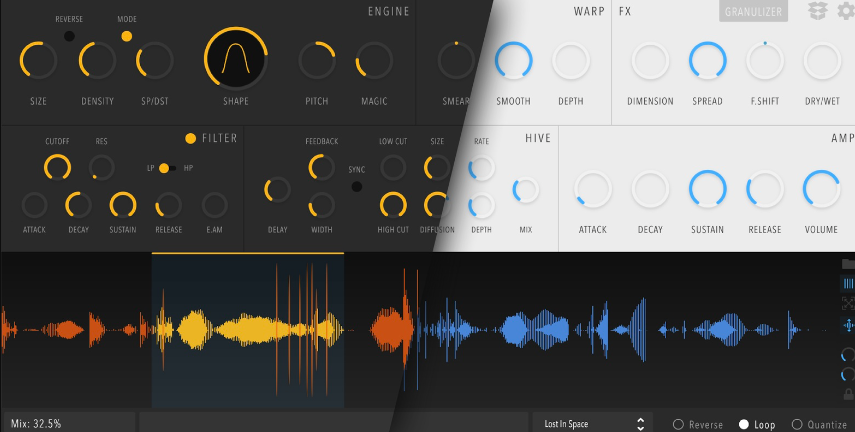
Task: Click the HIVE section title
Action: pos(538,139)
